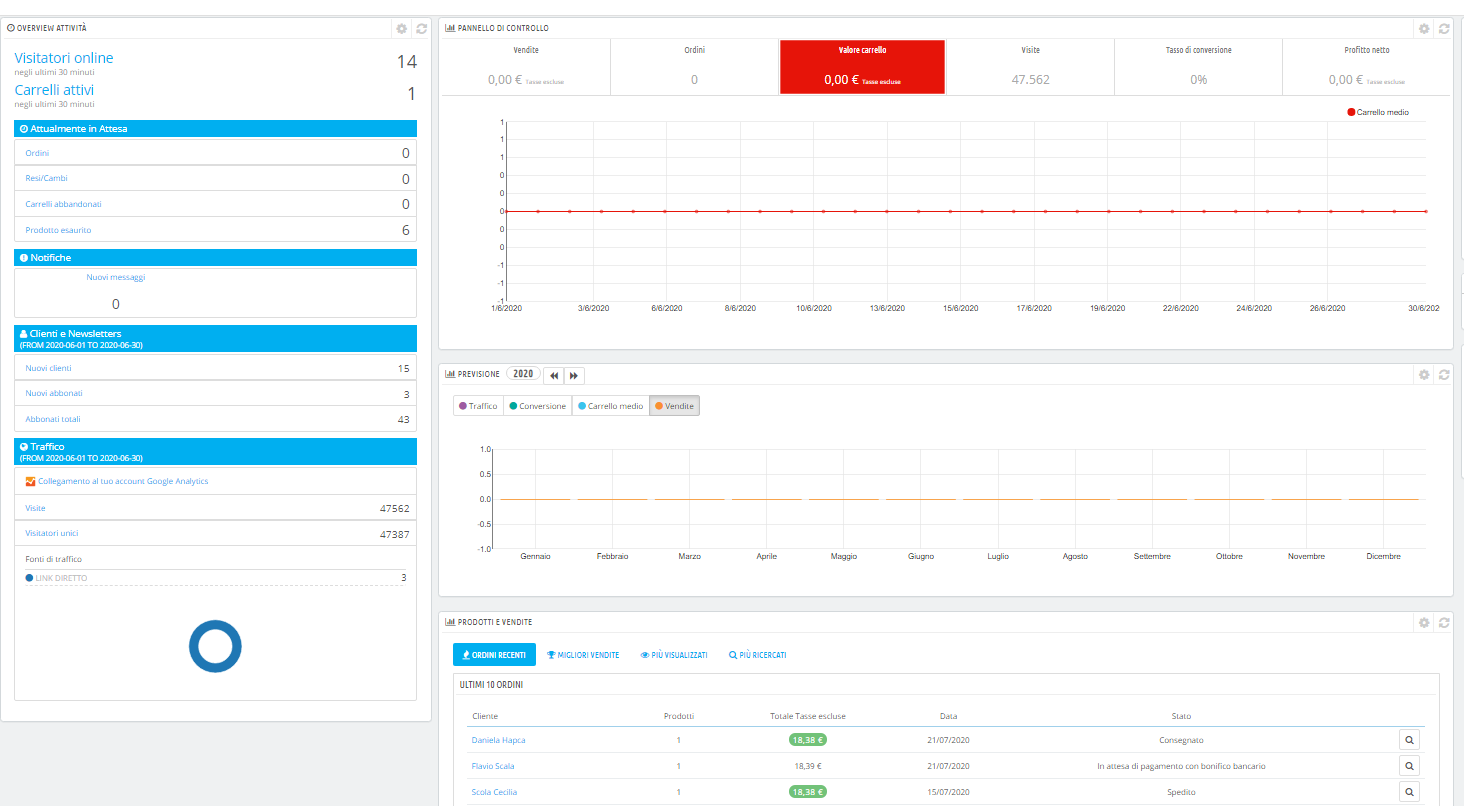Image resolution: width=1464 pixels, height=806 pixels.
Task: Open Prodotto esaurito list
Action: click(x=58, y=230)
